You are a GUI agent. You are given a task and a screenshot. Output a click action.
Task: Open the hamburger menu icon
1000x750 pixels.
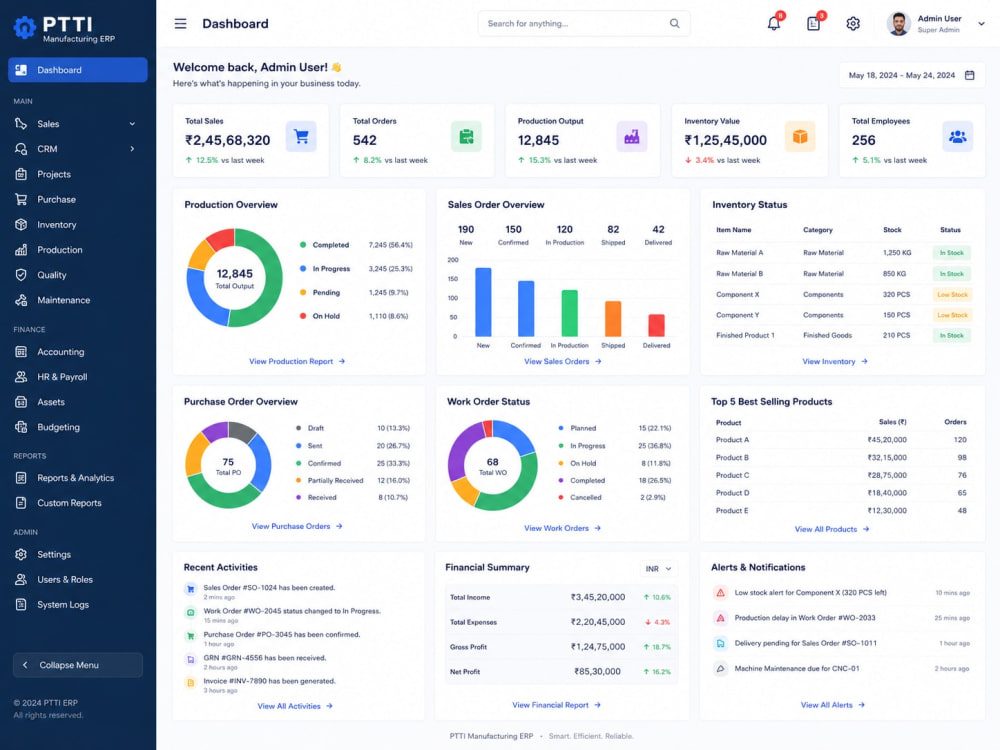click(x=180, y=24)
